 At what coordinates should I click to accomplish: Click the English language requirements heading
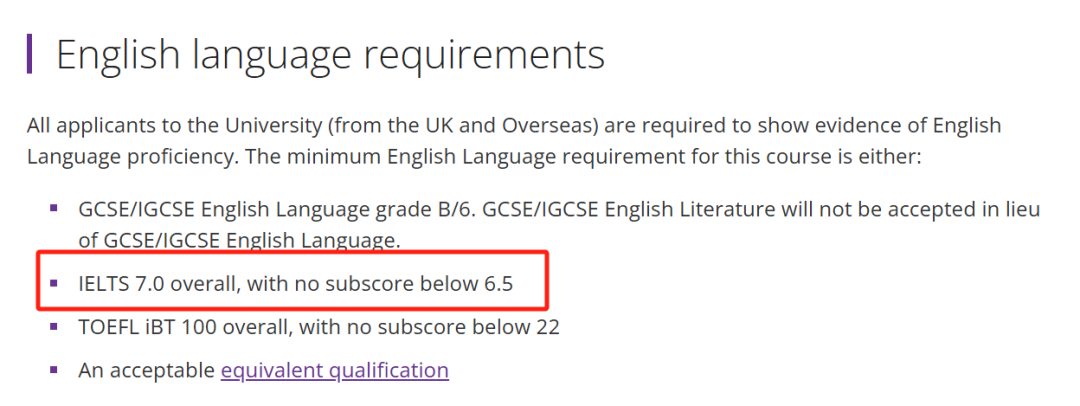330,54
